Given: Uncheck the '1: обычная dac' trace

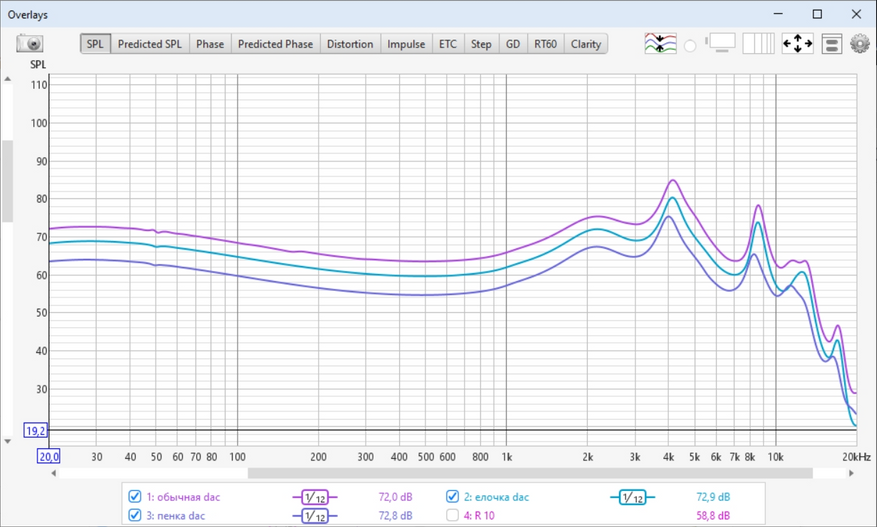Looking at the screenshot, I should pyautogui.click(x=135, y=497).
